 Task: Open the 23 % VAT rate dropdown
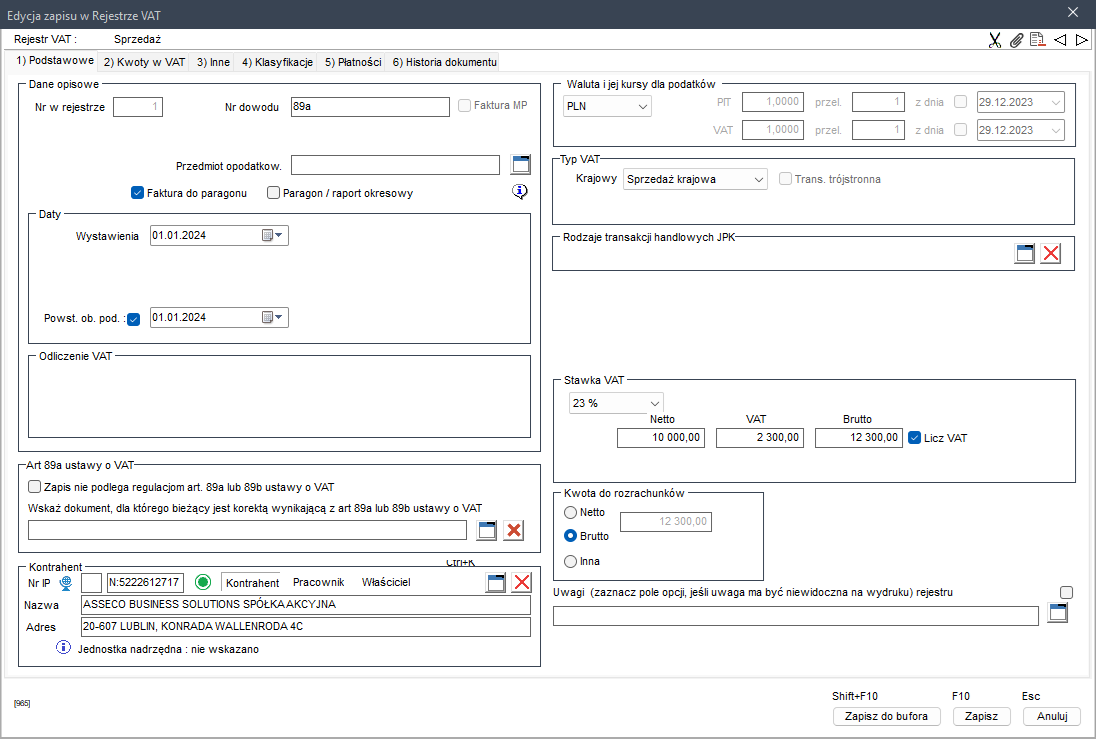(x=616, y=403)
